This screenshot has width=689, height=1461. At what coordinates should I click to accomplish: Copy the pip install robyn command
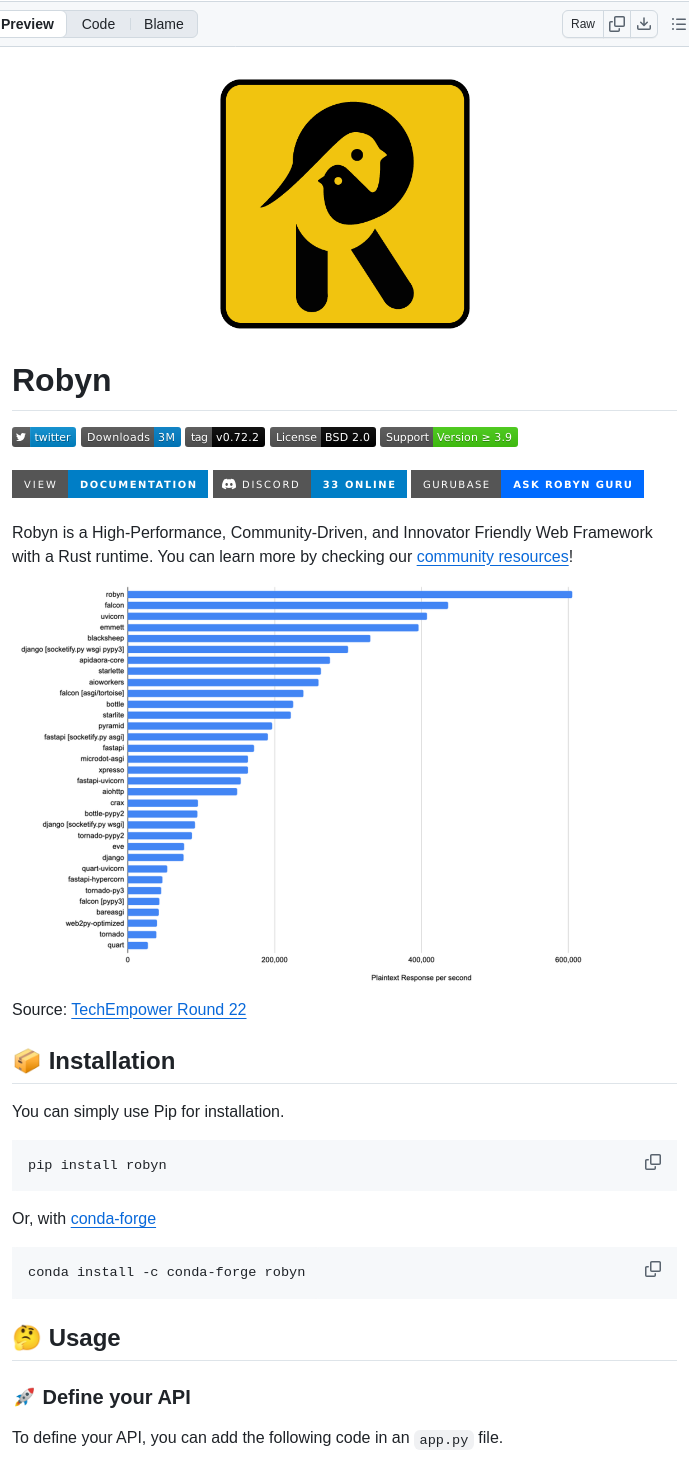point(653,1162)
